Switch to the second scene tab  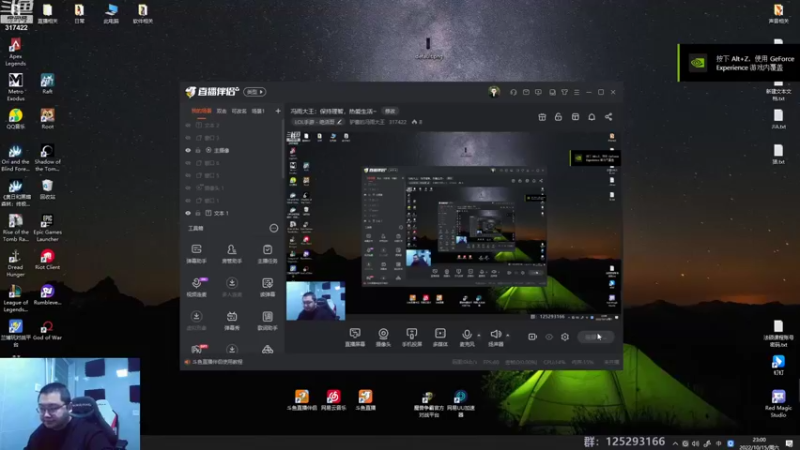[221, 111]
